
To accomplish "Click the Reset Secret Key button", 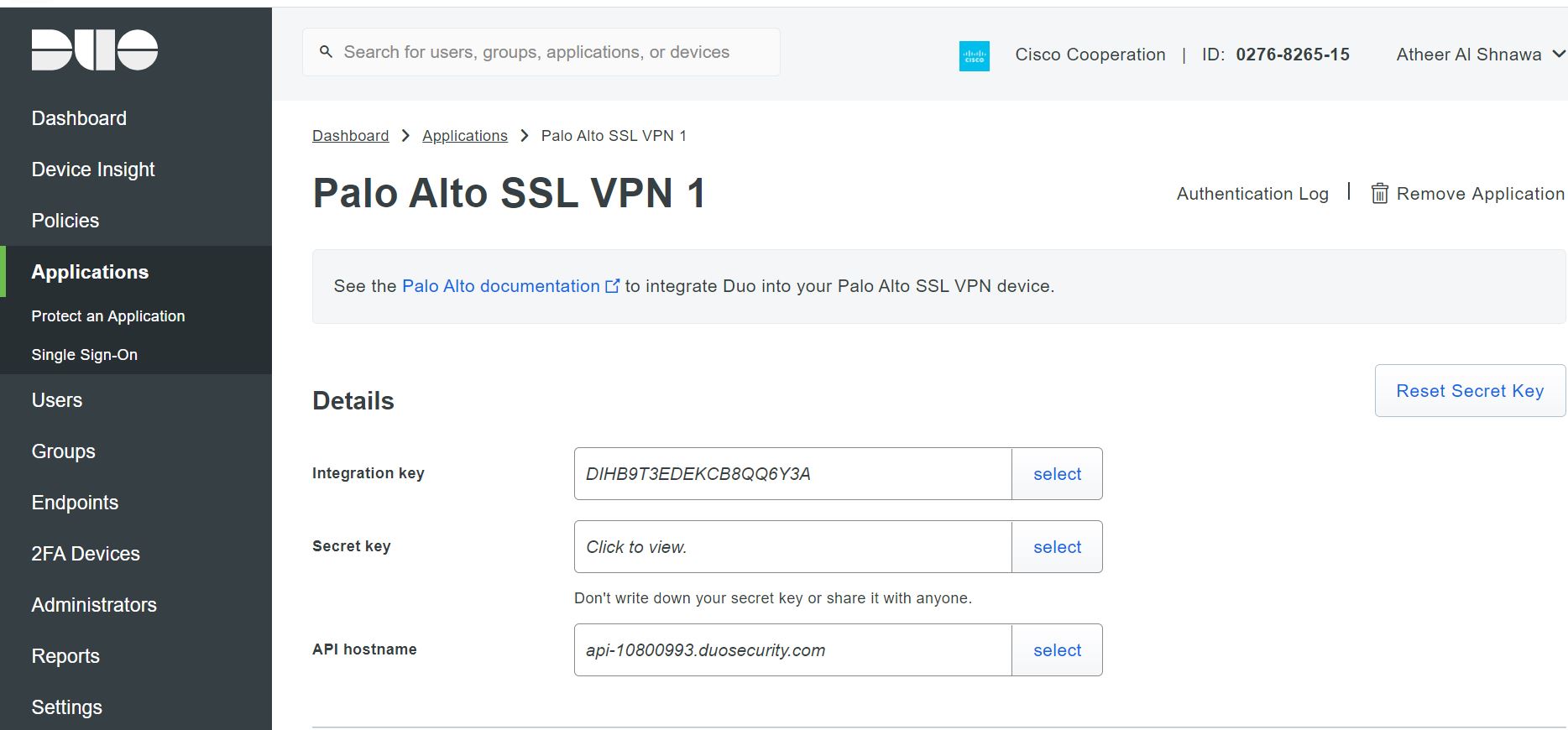I will (x=1470, y=391).
